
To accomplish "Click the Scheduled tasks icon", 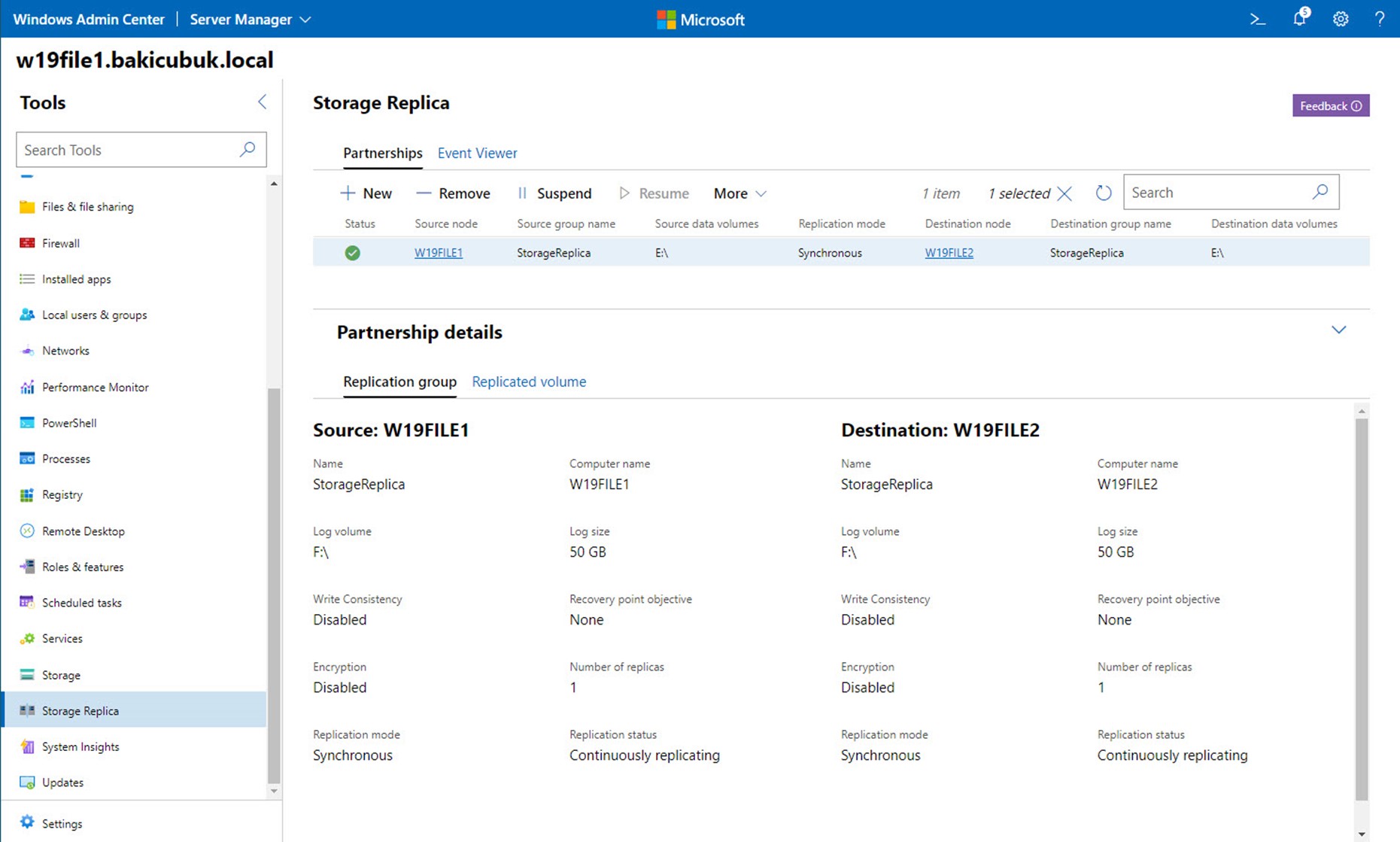I will pyautogui.click(x=27, y=603).
